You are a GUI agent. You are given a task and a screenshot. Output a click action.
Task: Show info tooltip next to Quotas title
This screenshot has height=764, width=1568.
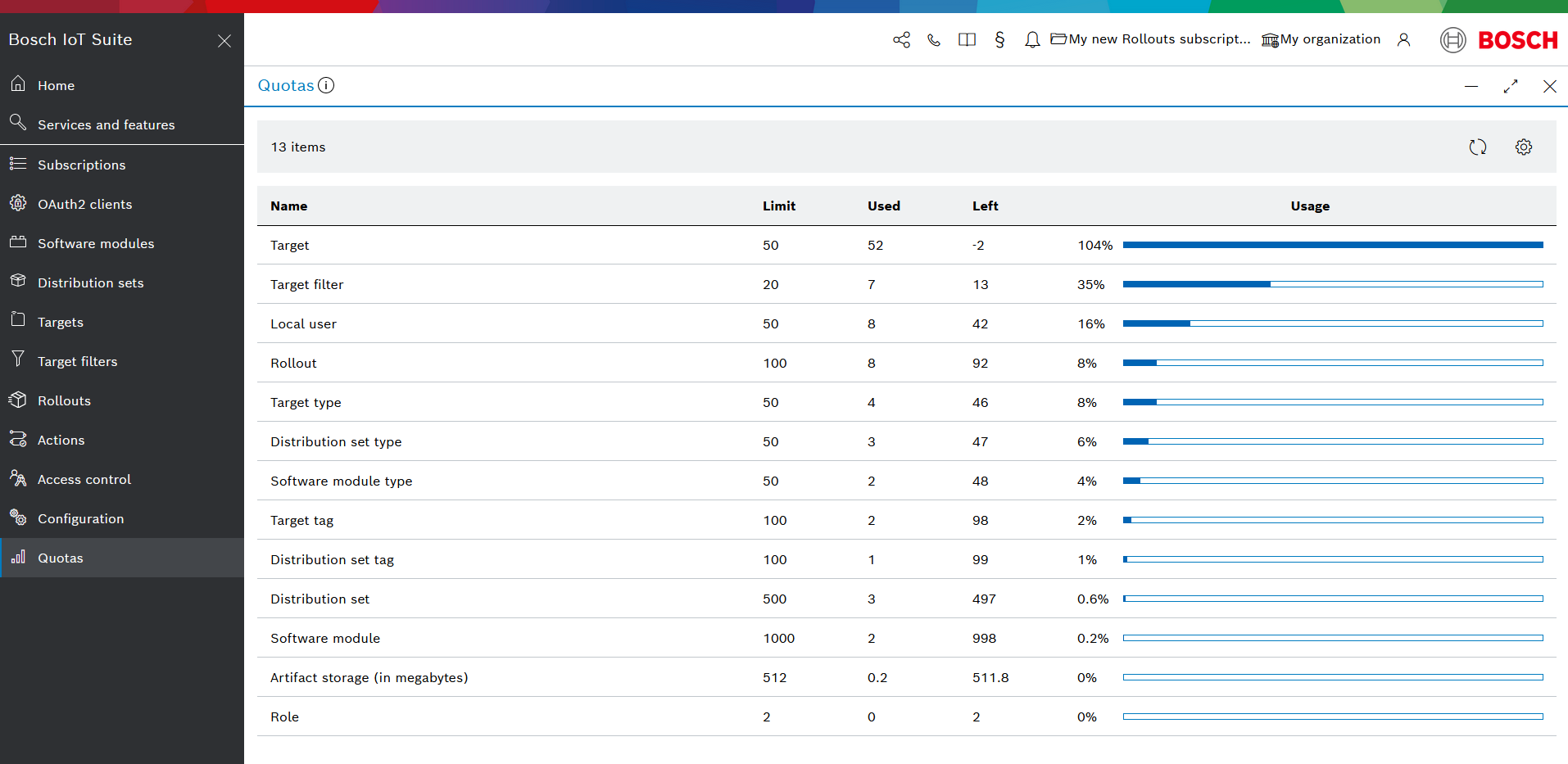pyautogui.click(x=326, y=85)
